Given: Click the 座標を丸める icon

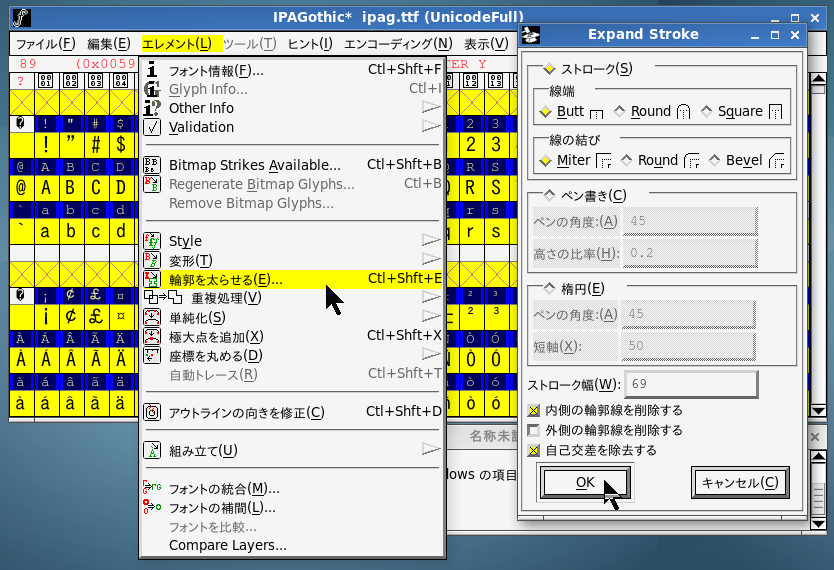Looking at the screenshot, I should (152, 355).
